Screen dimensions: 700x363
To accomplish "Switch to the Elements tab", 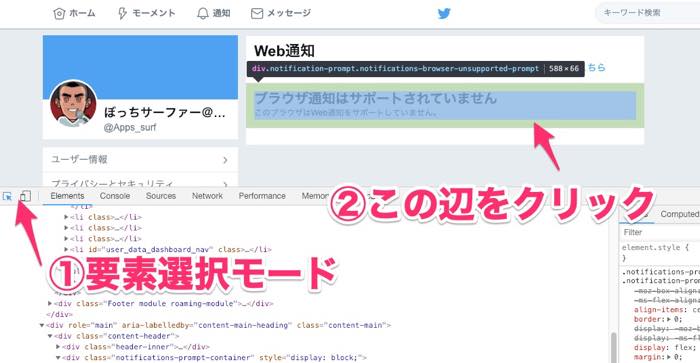I will point(67,196).
